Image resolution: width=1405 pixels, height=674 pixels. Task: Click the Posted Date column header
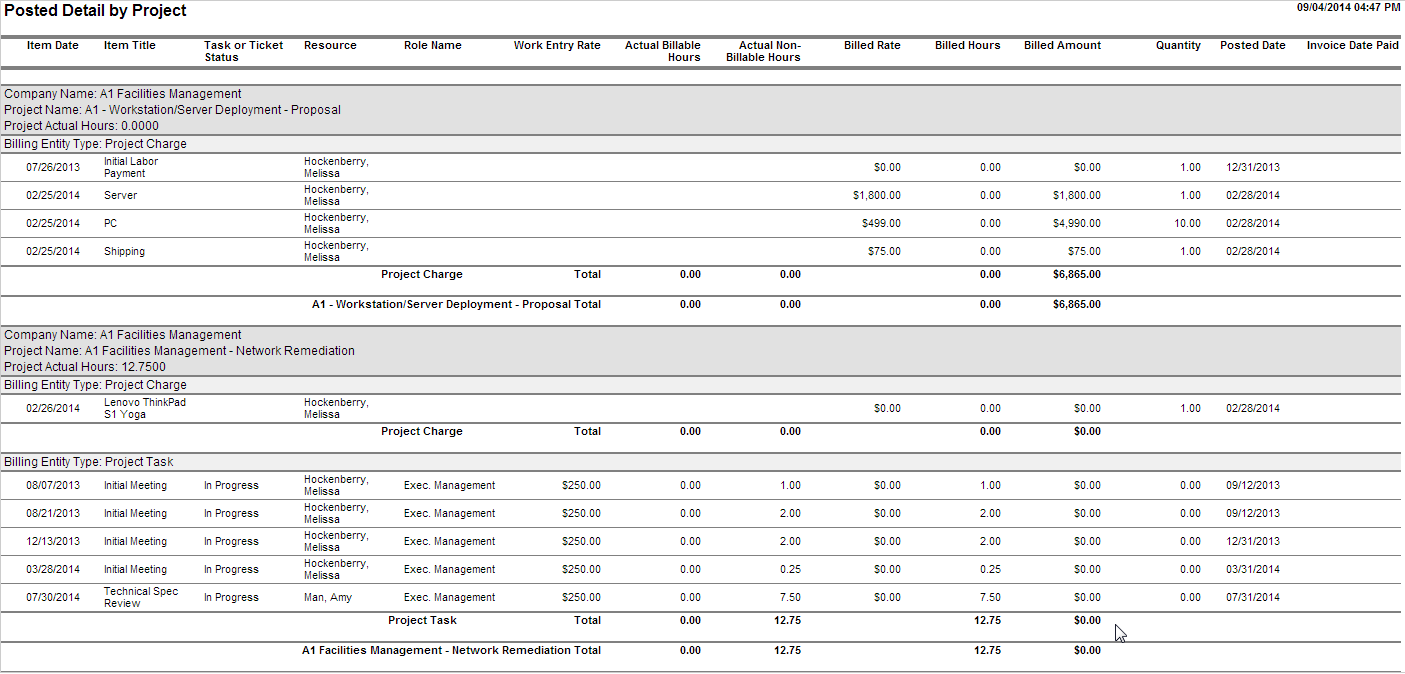tap(1252, 45)
